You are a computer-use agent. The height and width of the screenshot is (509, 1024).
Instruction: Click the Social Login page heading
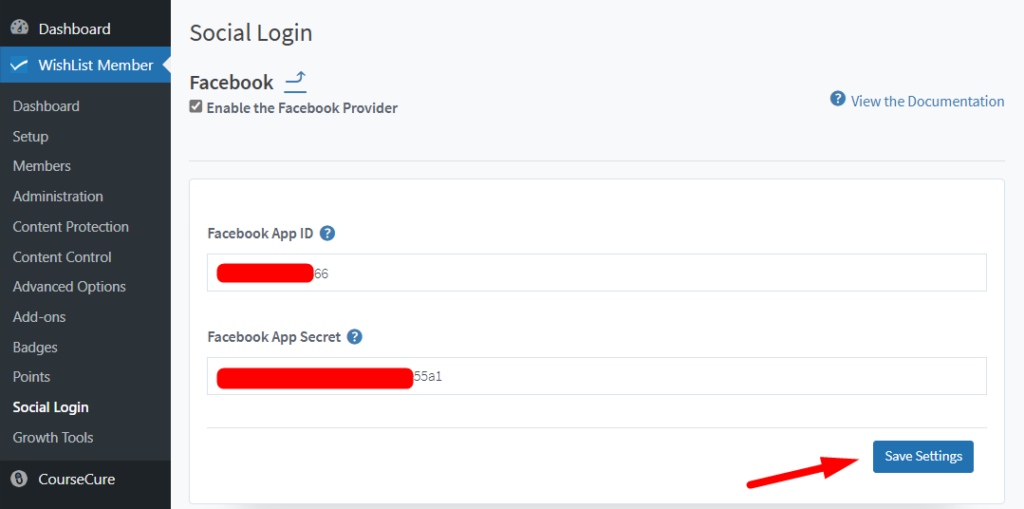point(251,33)
